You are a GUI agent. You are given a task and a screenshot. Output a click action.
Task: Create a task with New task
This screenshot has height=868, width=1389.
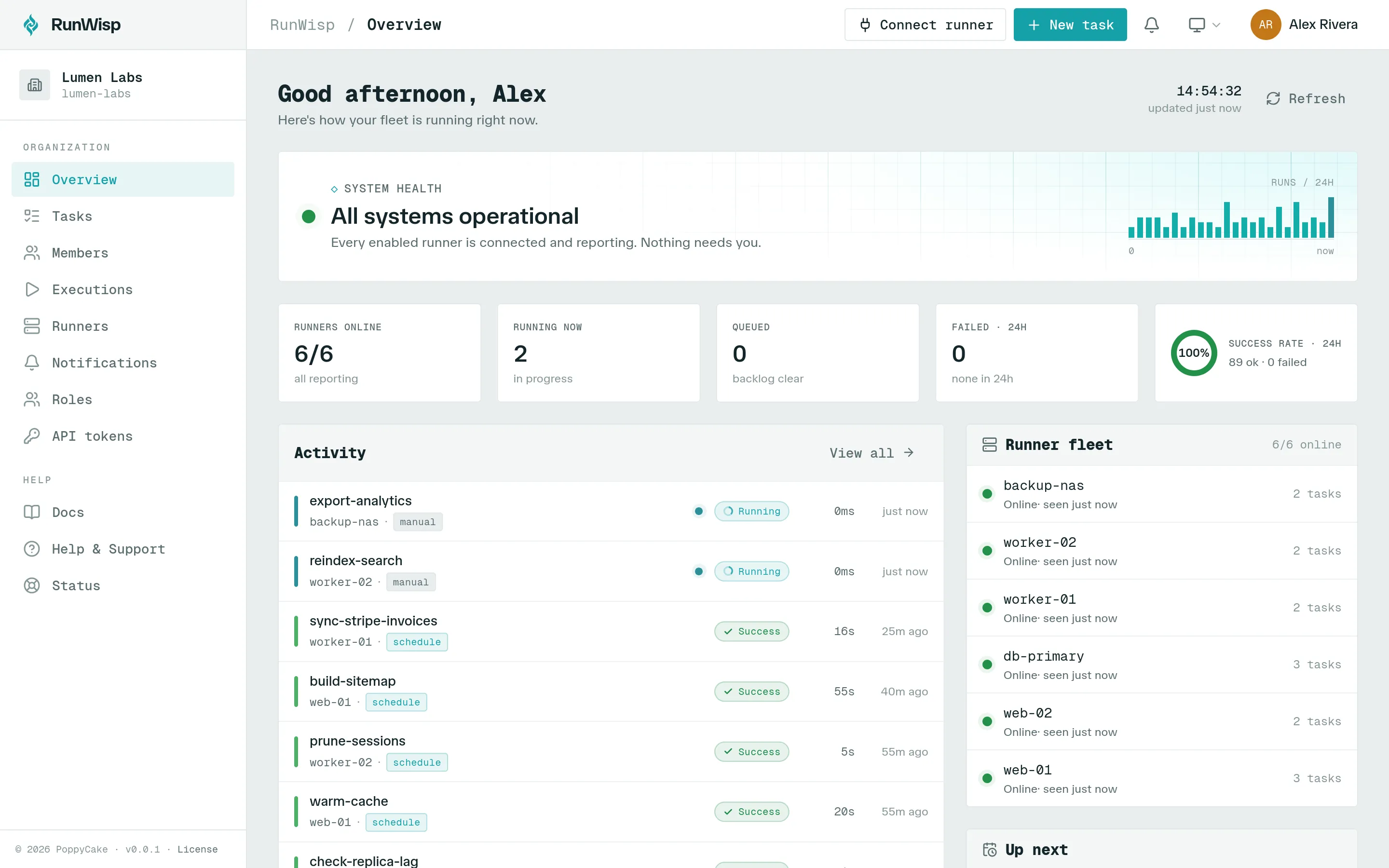click(1070, 25)
